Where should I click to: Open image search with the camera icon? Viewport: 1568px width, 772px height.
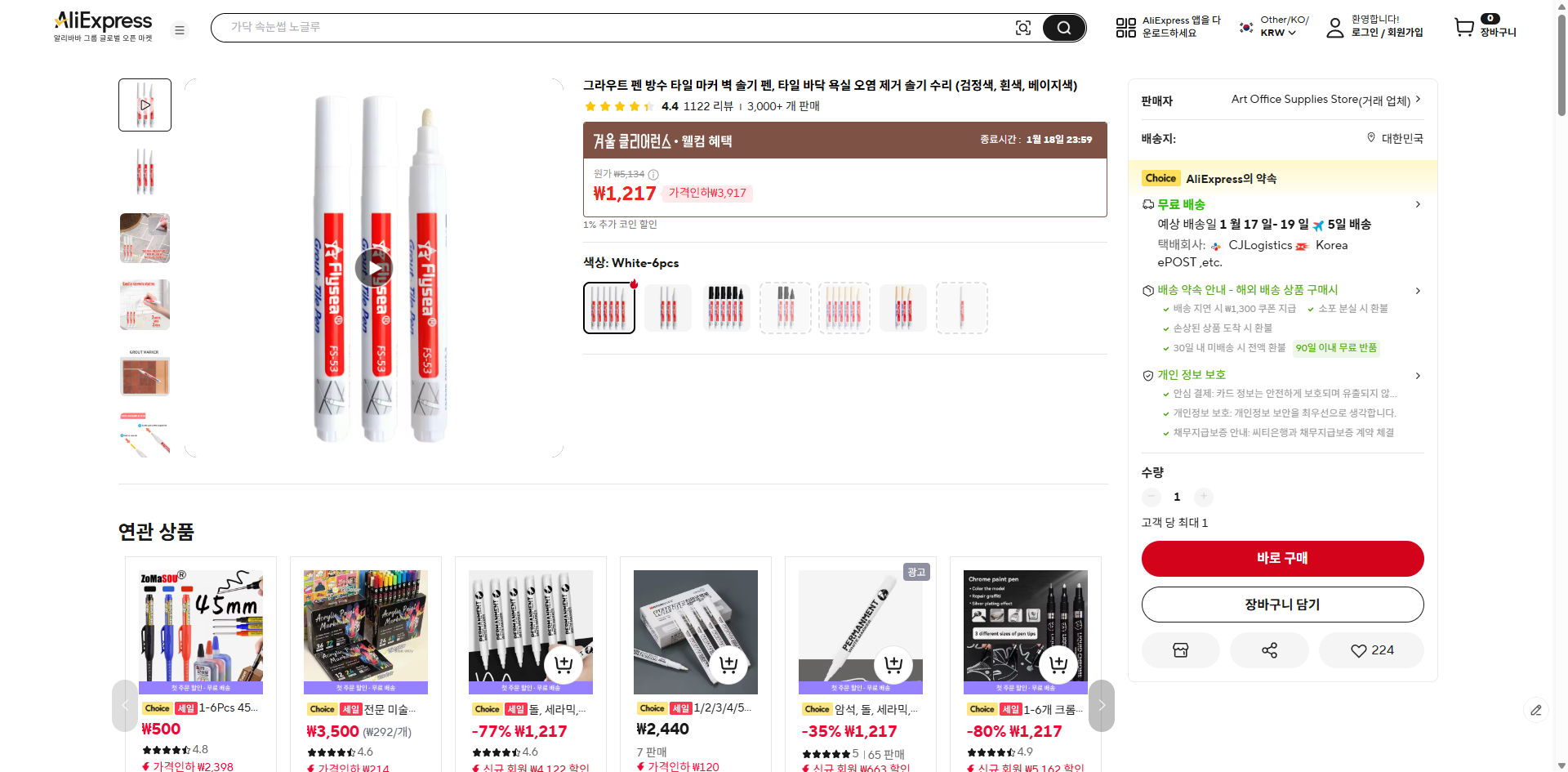tap(1023, 27)
